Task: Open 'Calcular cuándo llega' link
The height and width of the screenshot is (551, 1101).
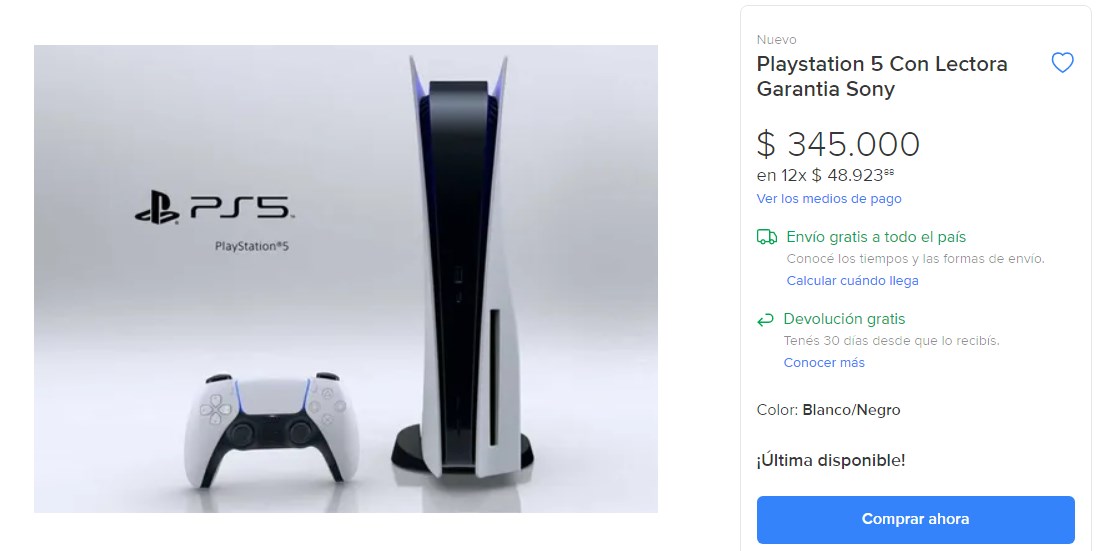Action: click(852, 281)
